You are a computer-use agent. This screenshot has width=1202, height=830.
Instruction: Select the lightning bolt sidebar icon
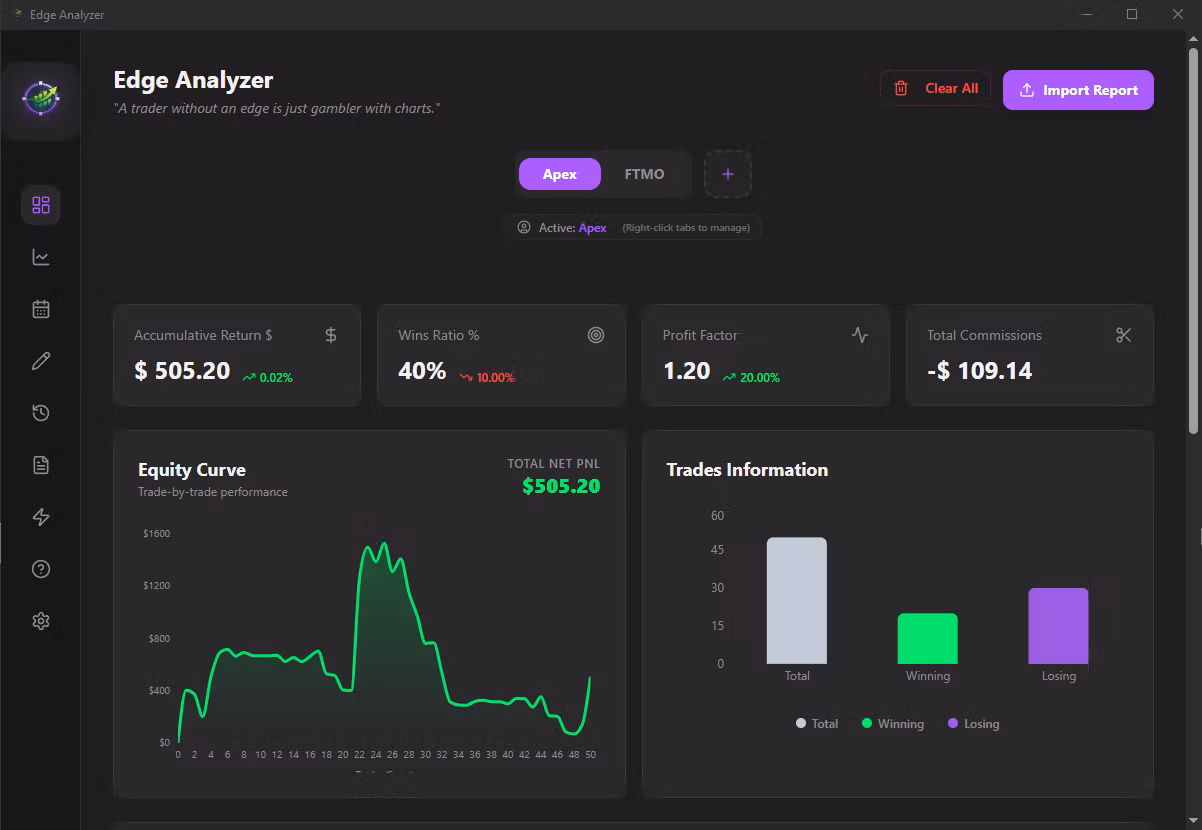coord(41,517)
